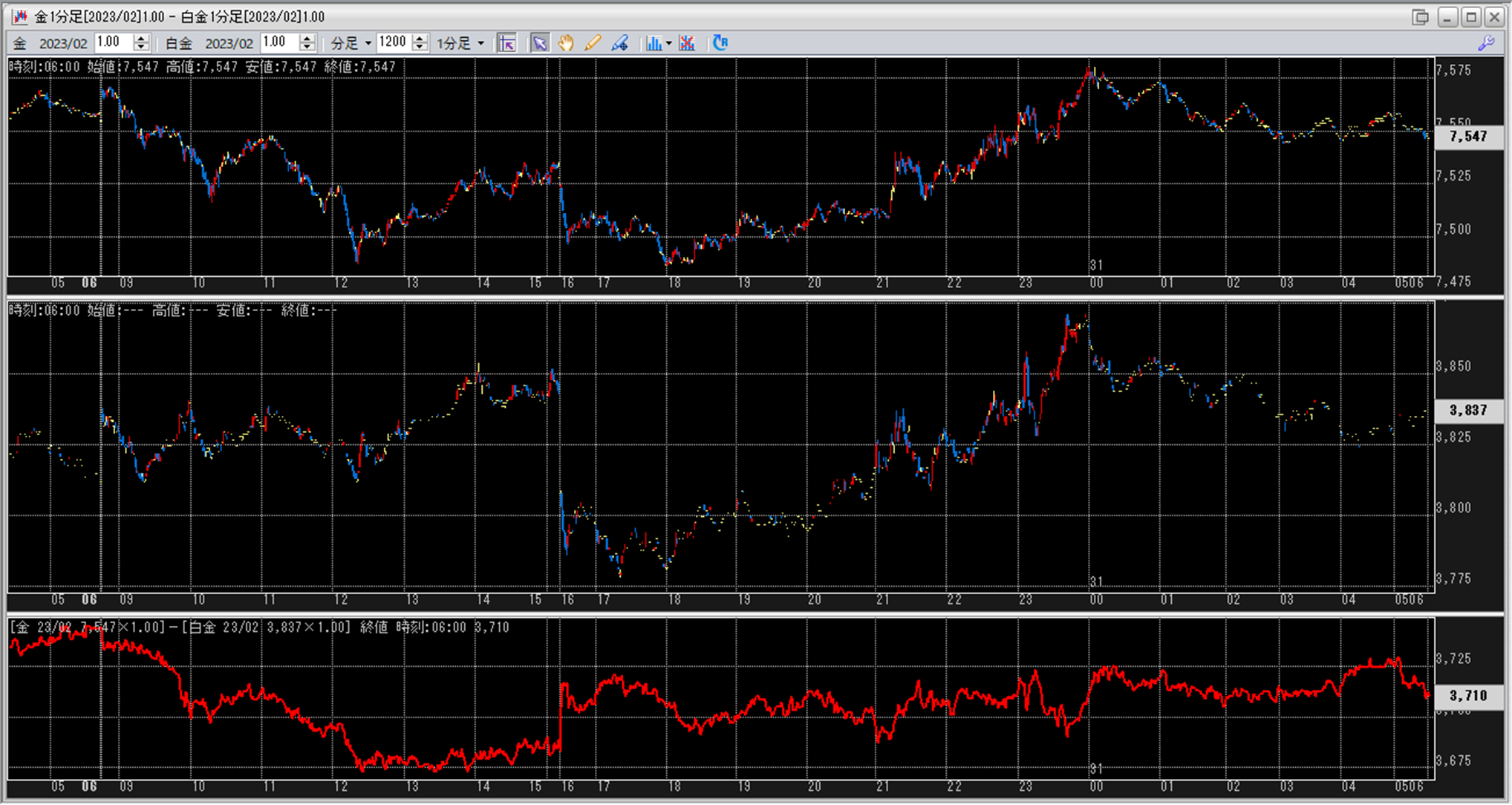Decrease the 白金 multiplier spinner value
Screen dimensions: 1512x805
click(307, 48)
